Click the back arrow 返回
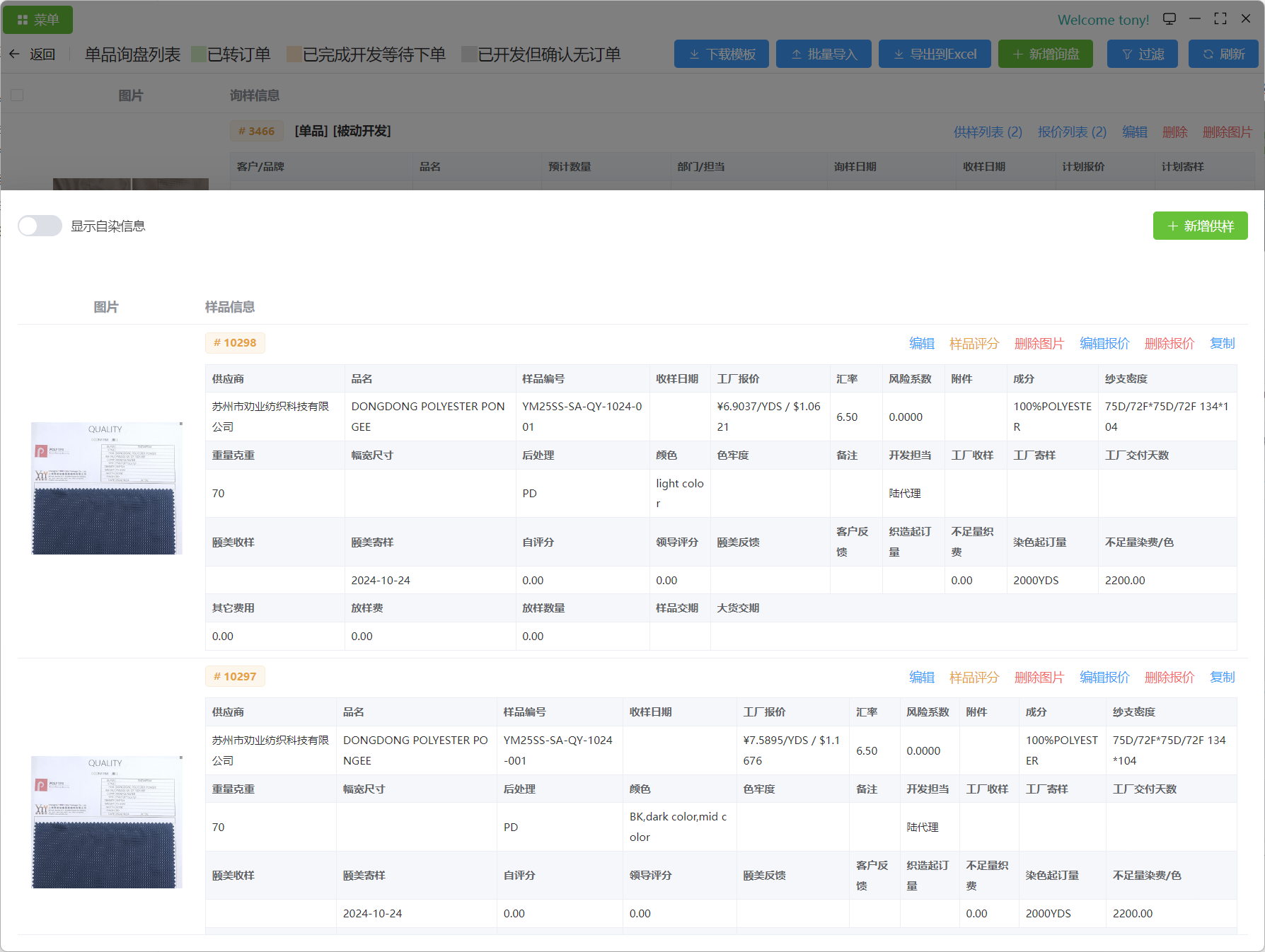 33,54
